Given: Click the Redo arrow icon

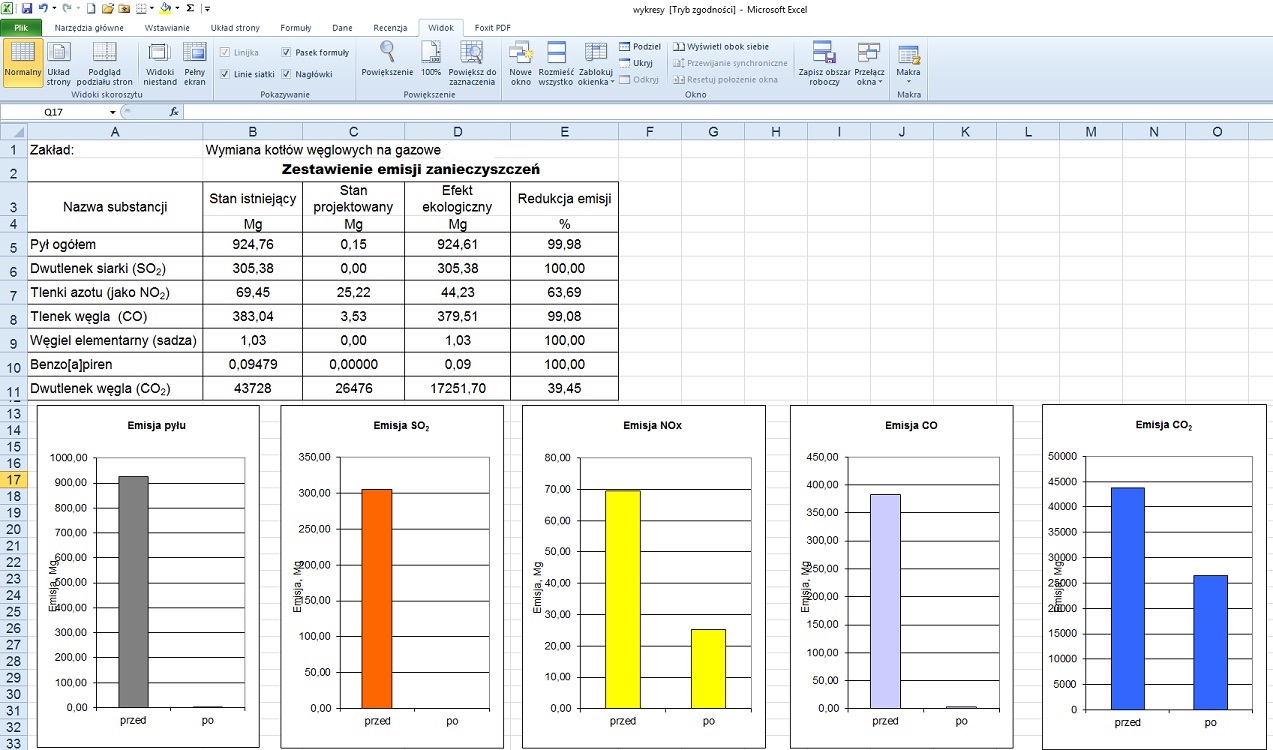Looking at the screenshot, I should (66, 8).
